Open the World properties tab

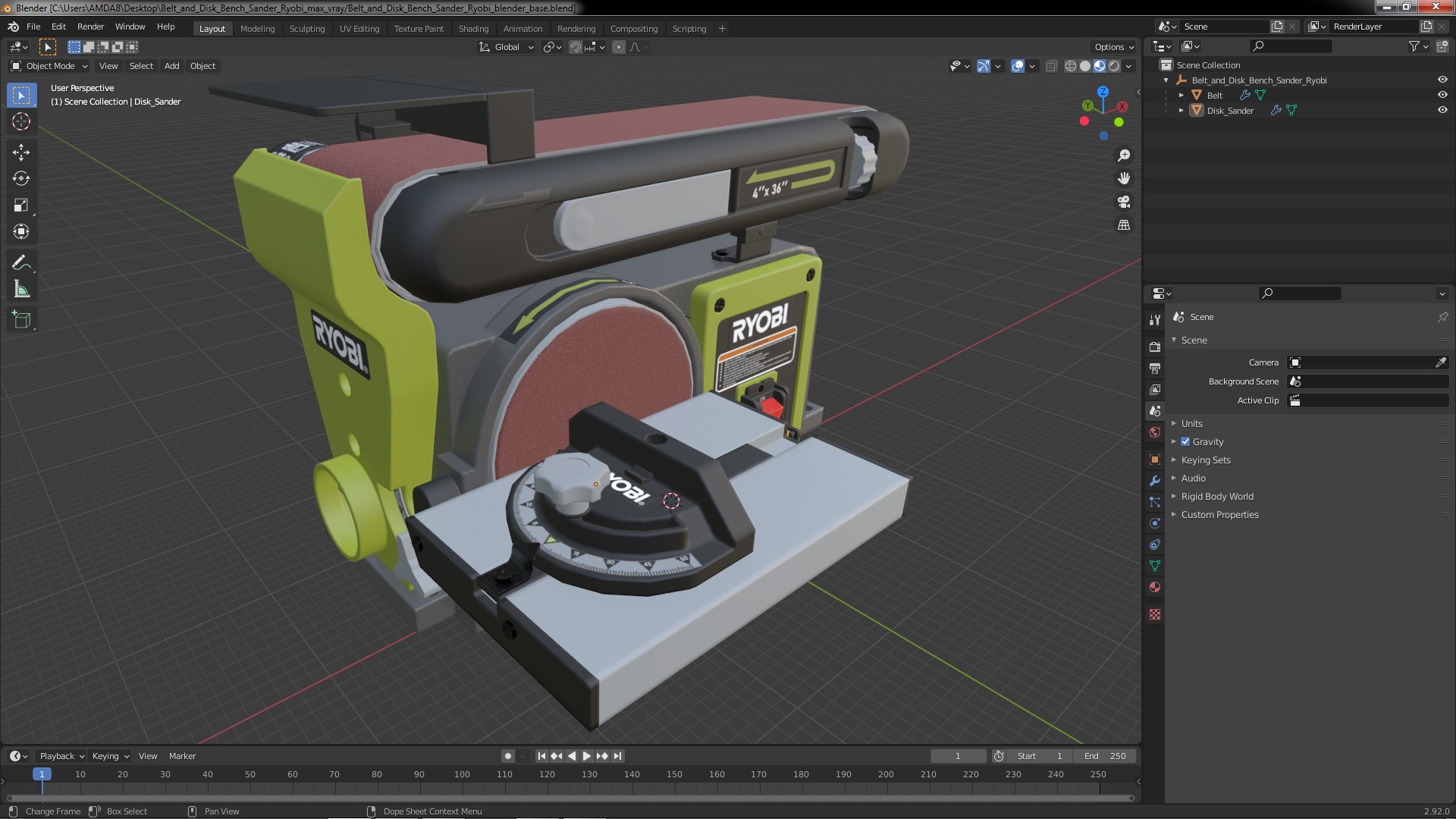coord(1154,432)
